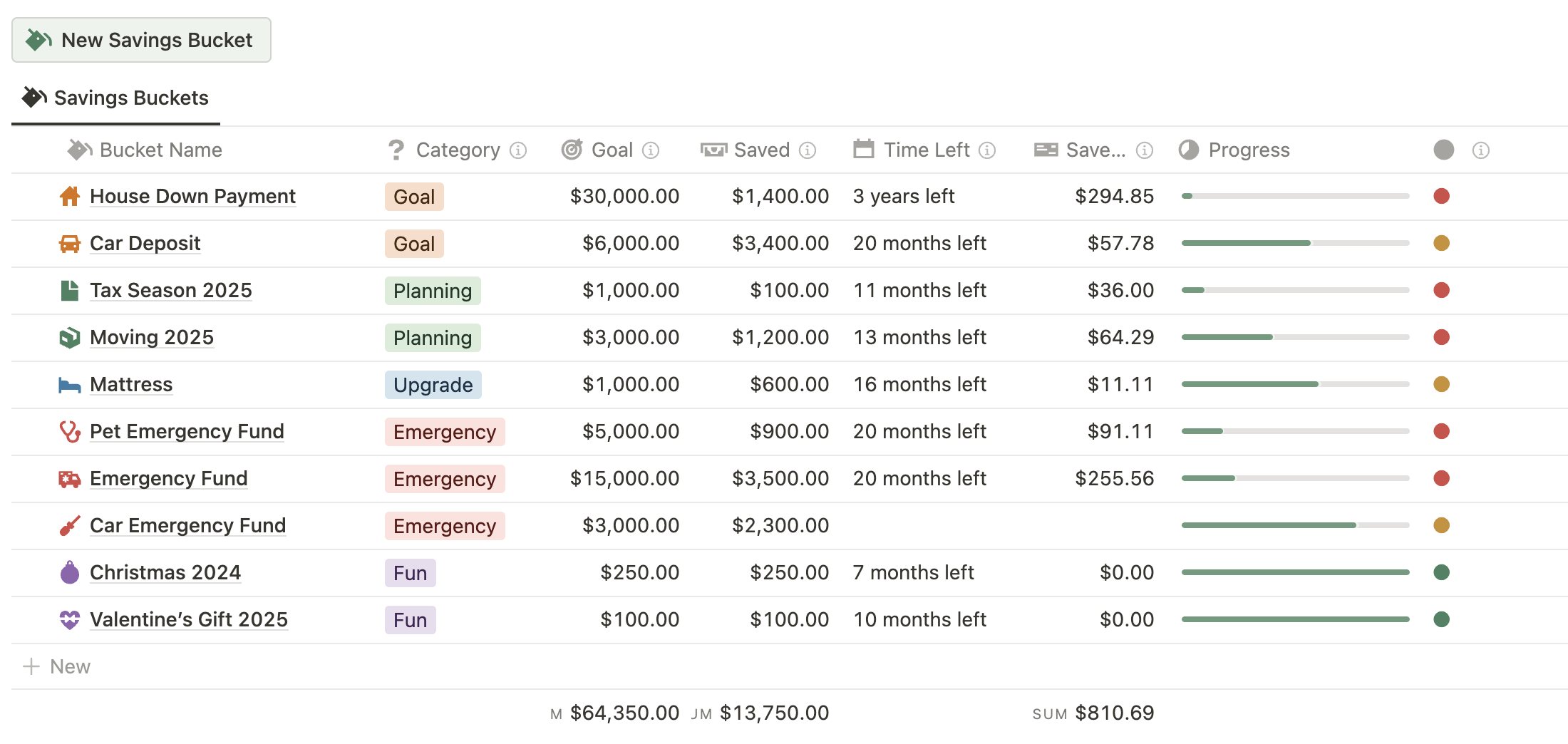The width and height of the screenshot is (1568, 744).
Task: Open the Bucket Name column header menu
Action: click(x=161, y=150)
